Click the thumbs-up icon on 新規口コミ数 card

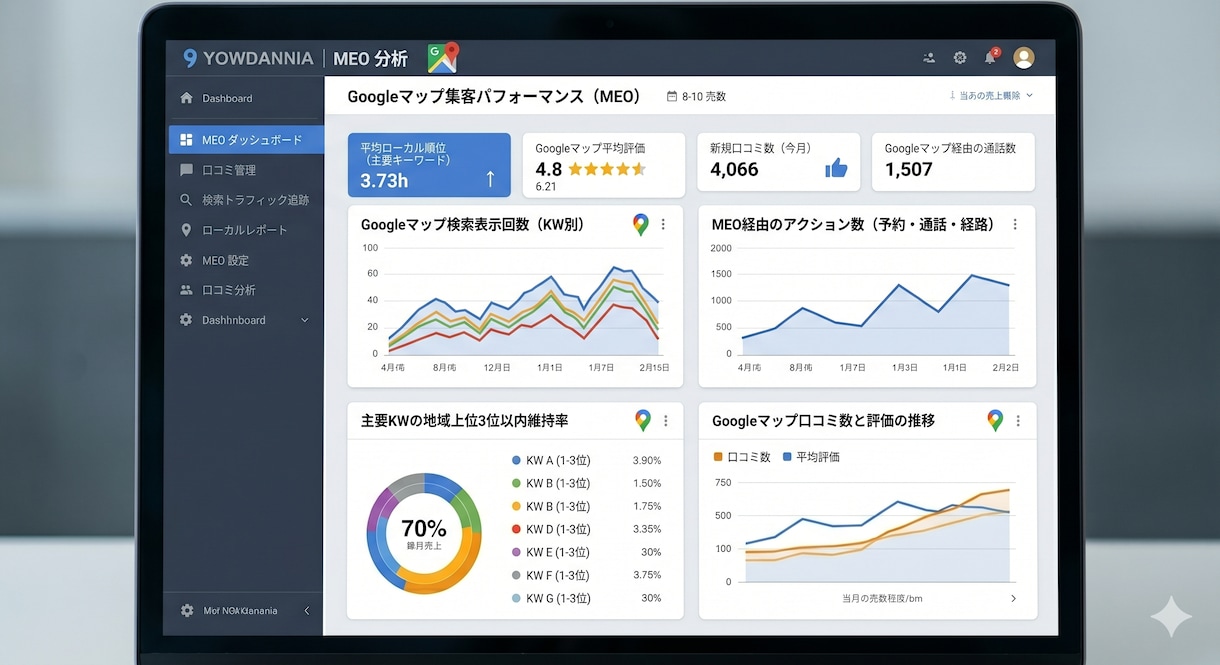tap(836, 168)
